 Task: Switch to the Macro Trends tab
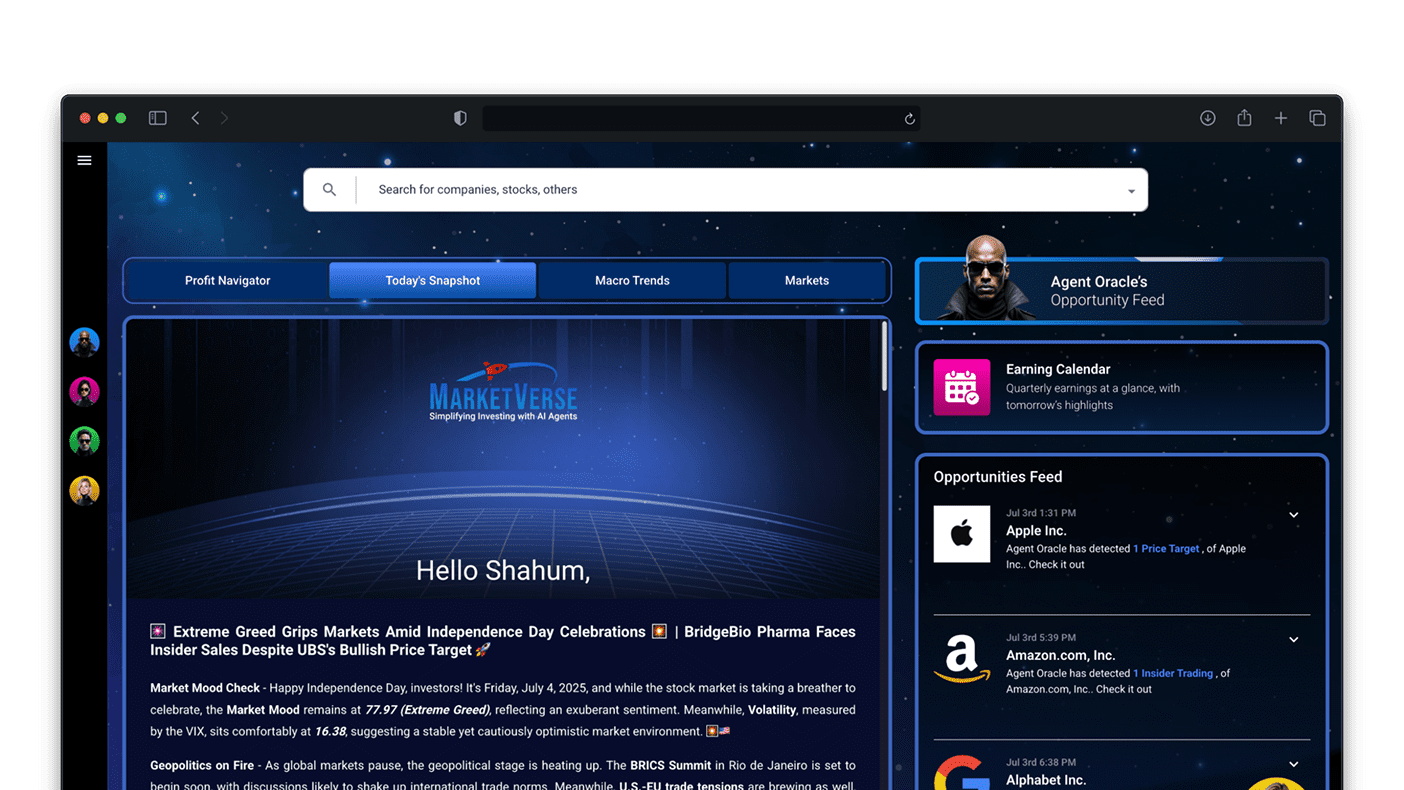pyautogui.click(x=632, y=281)
